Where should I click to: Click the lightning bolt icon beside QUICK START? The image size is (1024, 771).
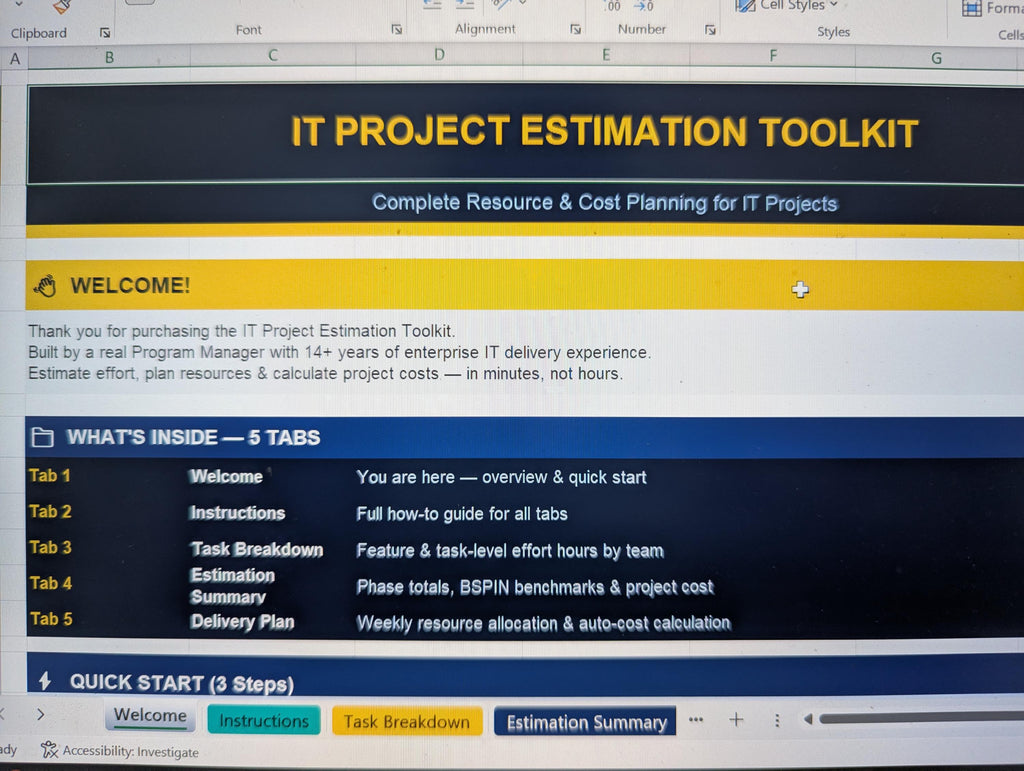[x=44, y=681]
